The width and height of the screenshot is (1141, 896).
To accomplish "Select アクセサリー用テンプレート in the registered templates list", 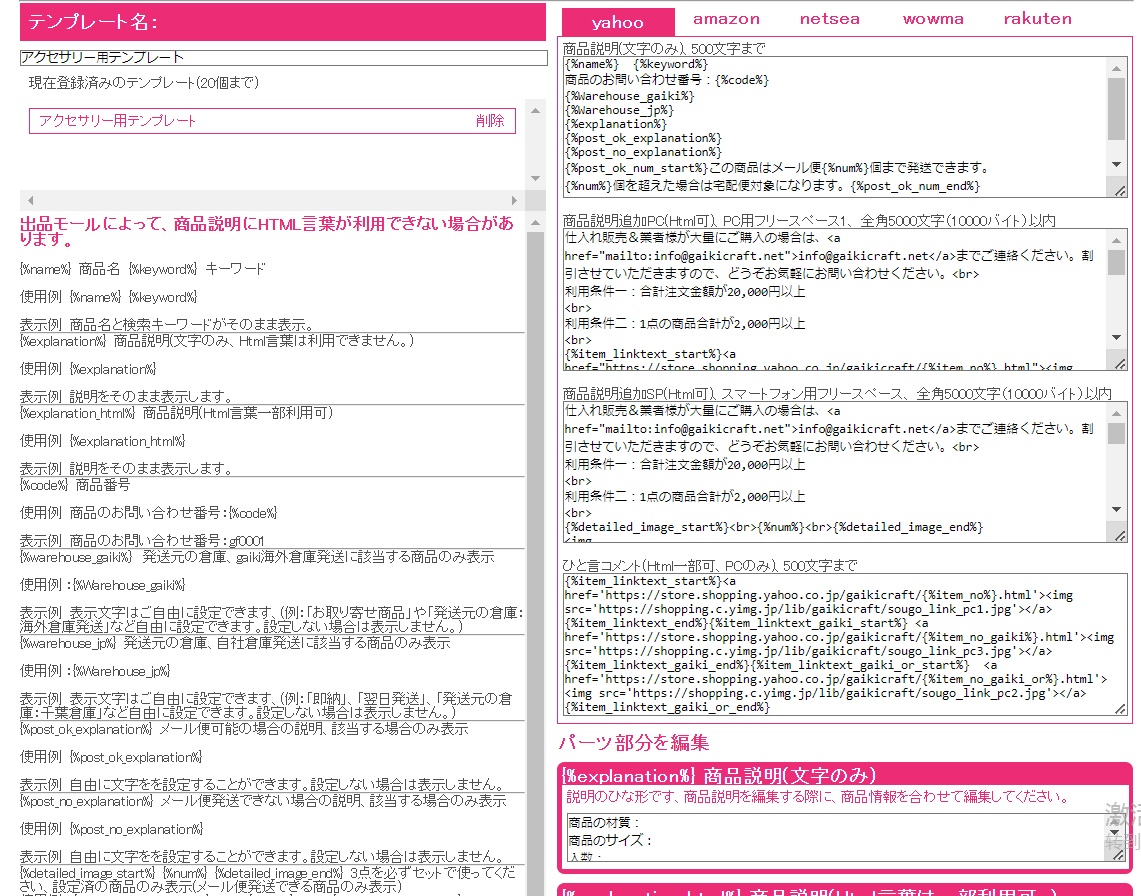I will tap(118, 121).
